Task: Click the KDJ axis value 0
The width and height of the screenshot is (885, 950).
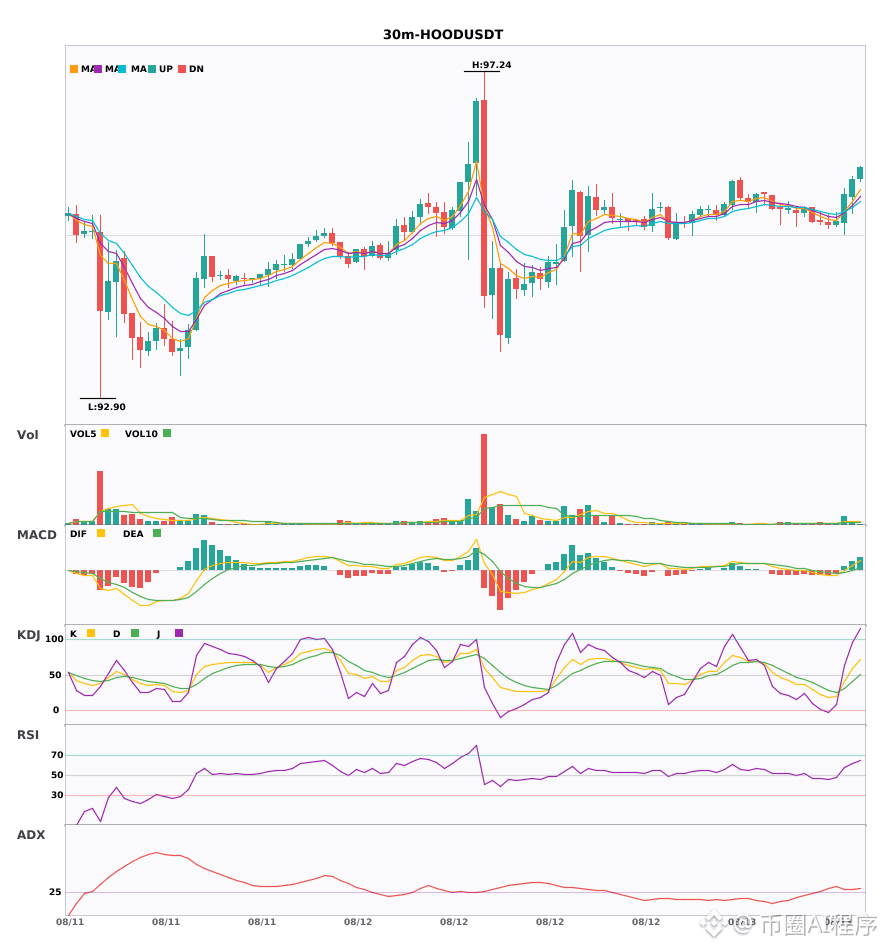Action: pyautogui.click(x=56, y=710)
